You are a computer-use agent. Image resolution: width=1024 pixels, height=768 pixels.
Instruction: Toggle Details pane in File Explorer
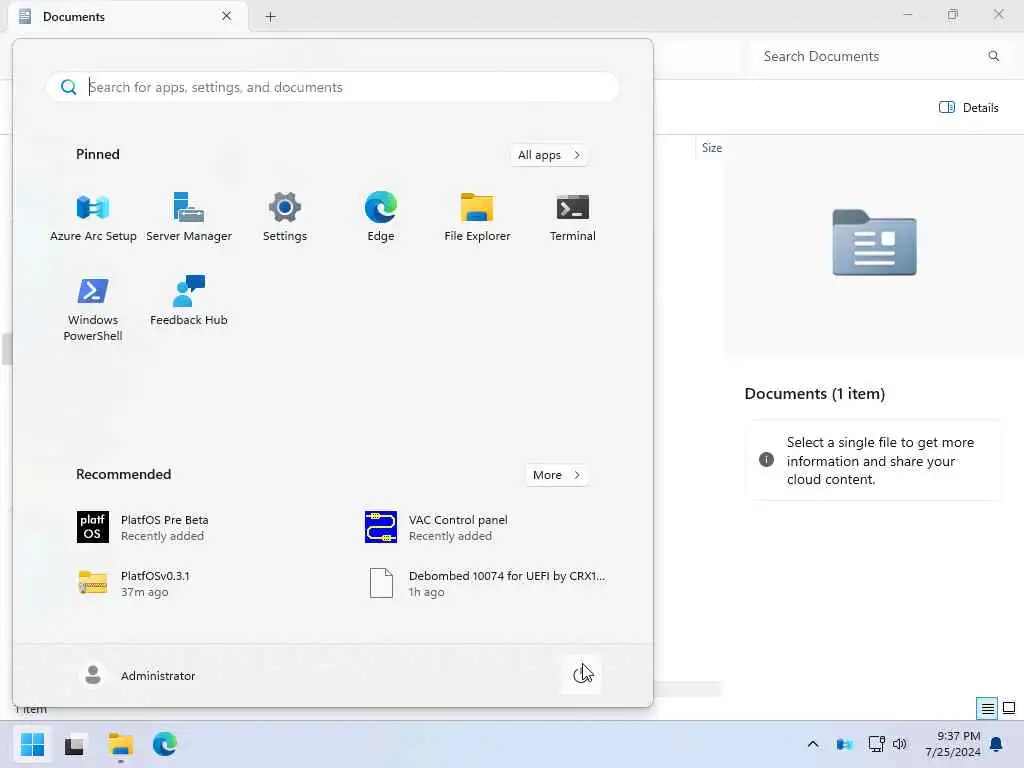[968, 108]
